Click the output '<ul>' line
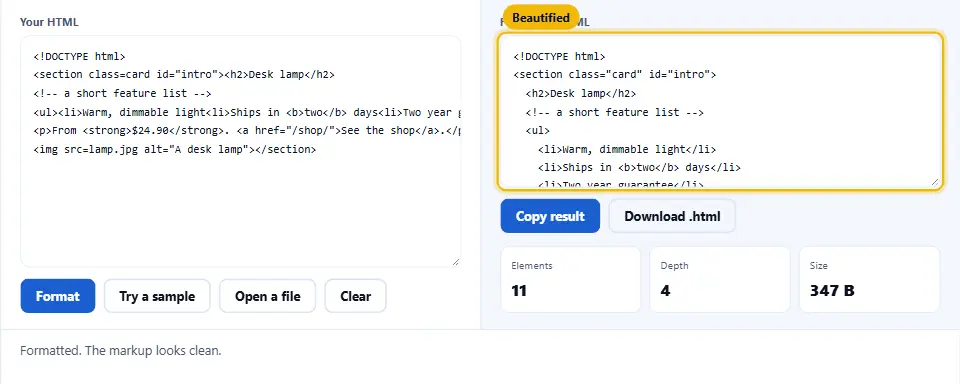 click(x=538, y=130)
